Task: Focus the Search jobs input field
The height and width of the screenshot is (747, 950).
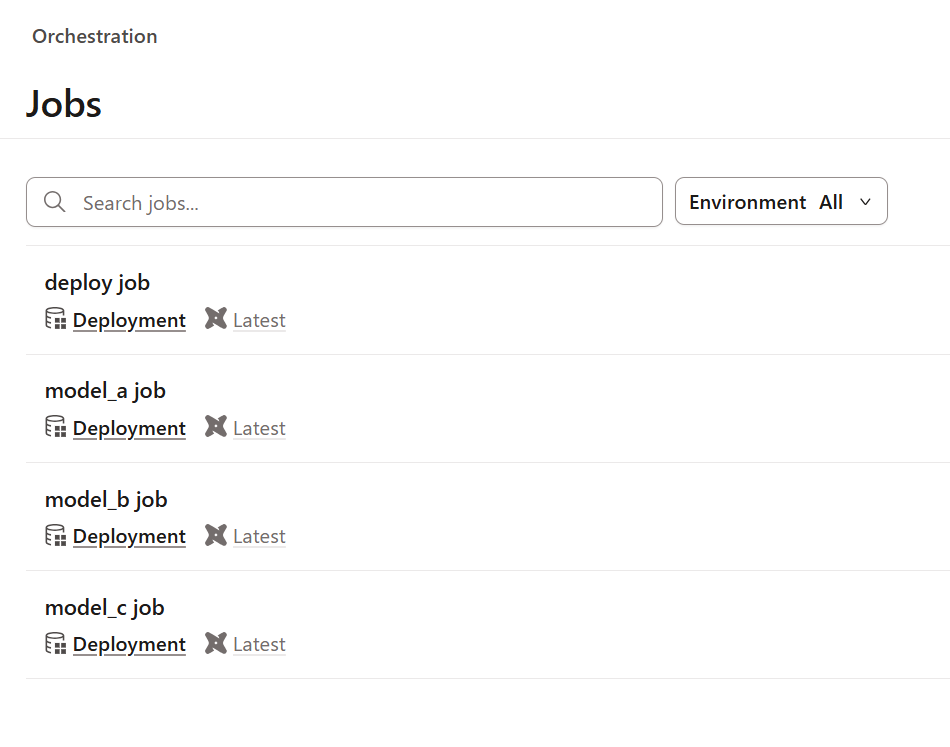Action: coord(360,203)
